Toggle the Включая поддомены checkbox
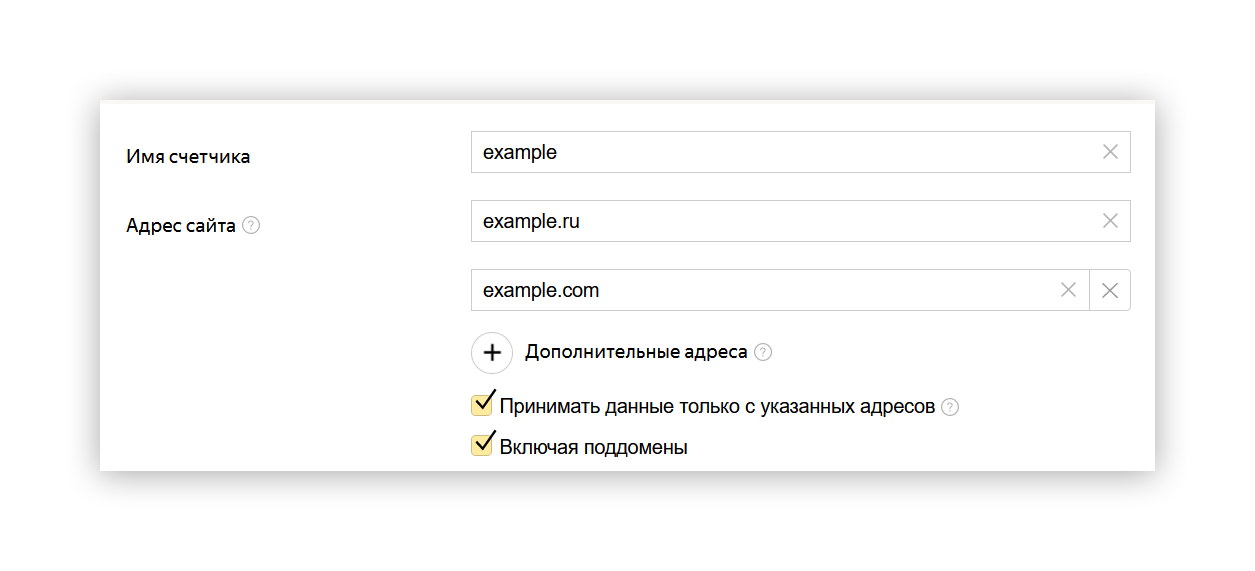 point(483,445)
